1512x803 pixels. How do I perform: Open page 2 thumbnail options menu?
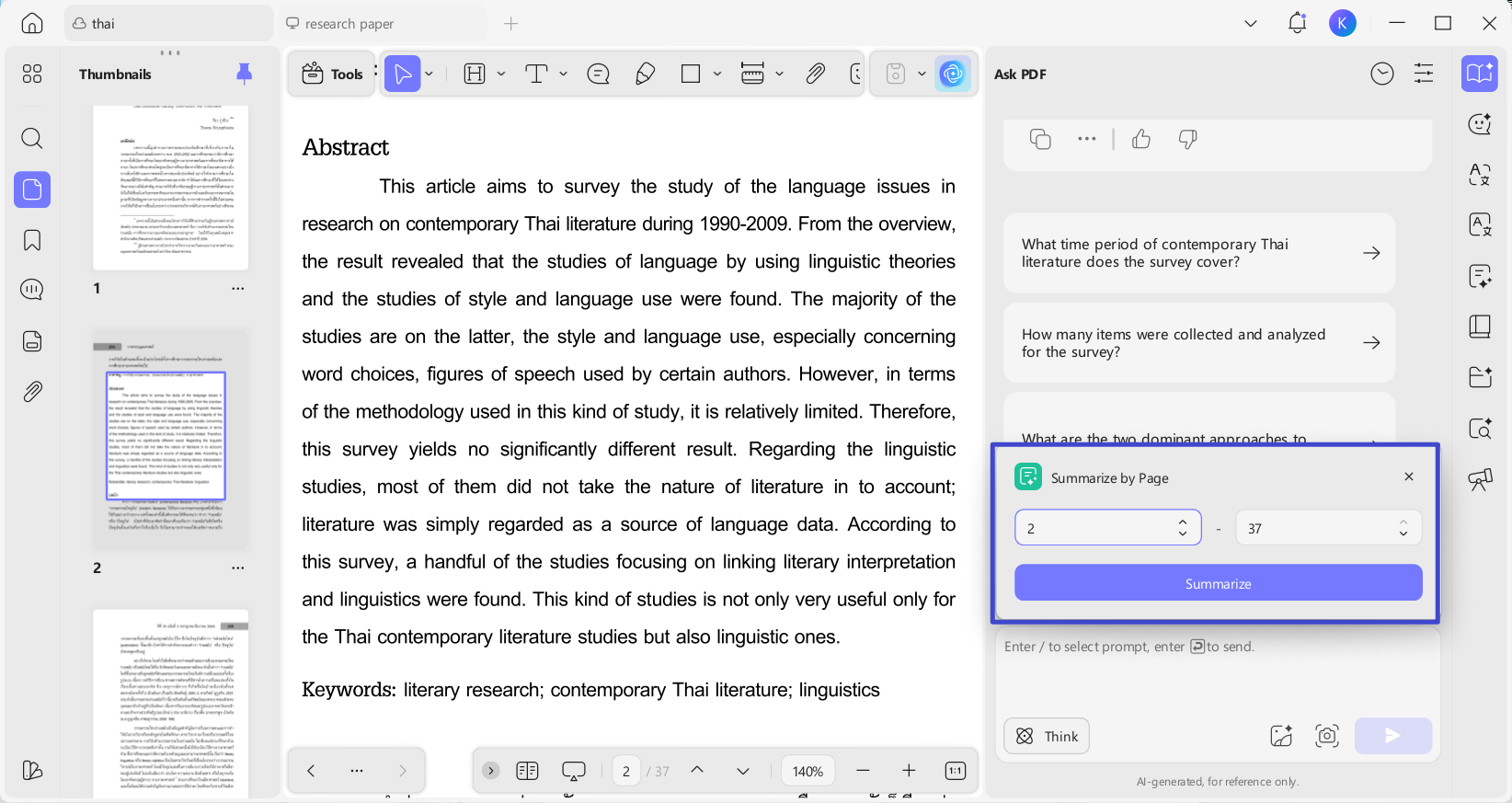coord(238,568)
